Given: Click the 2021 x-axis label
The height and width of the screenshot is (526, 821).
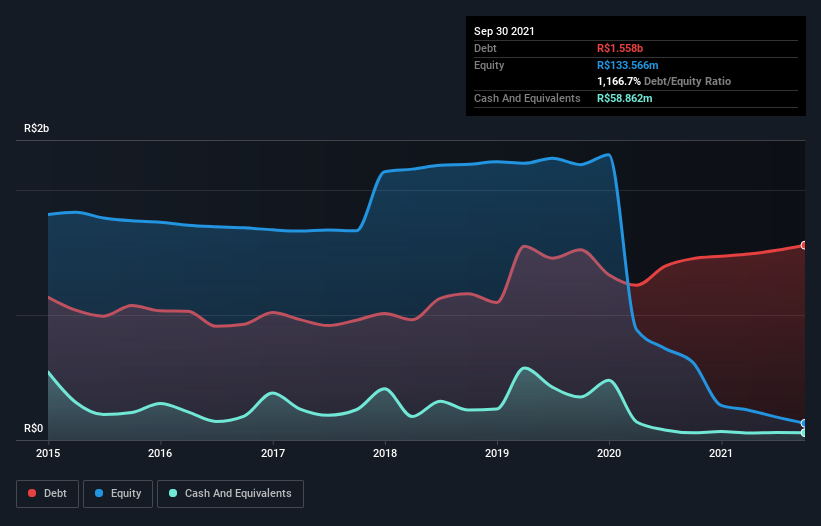Looking at the screenshot, I should coord(721,453).
